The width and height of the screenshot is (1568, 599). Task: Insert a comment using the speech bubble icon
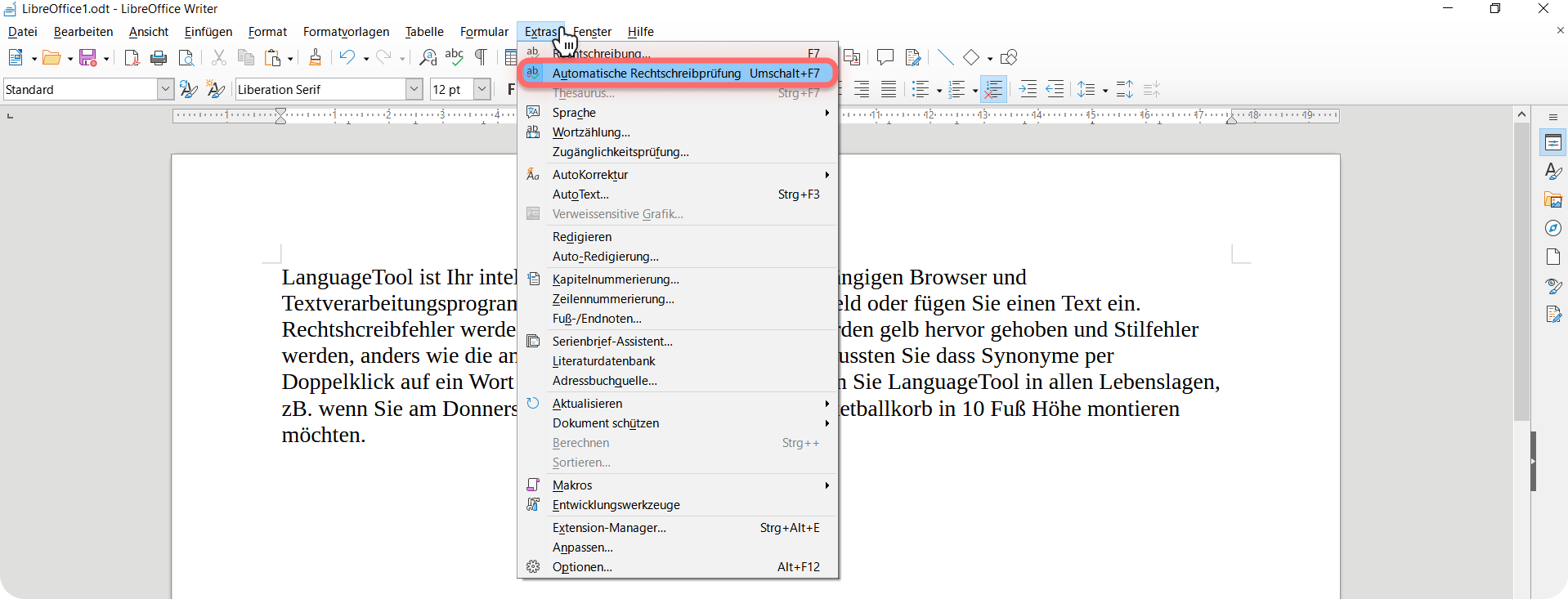(885, 58)
